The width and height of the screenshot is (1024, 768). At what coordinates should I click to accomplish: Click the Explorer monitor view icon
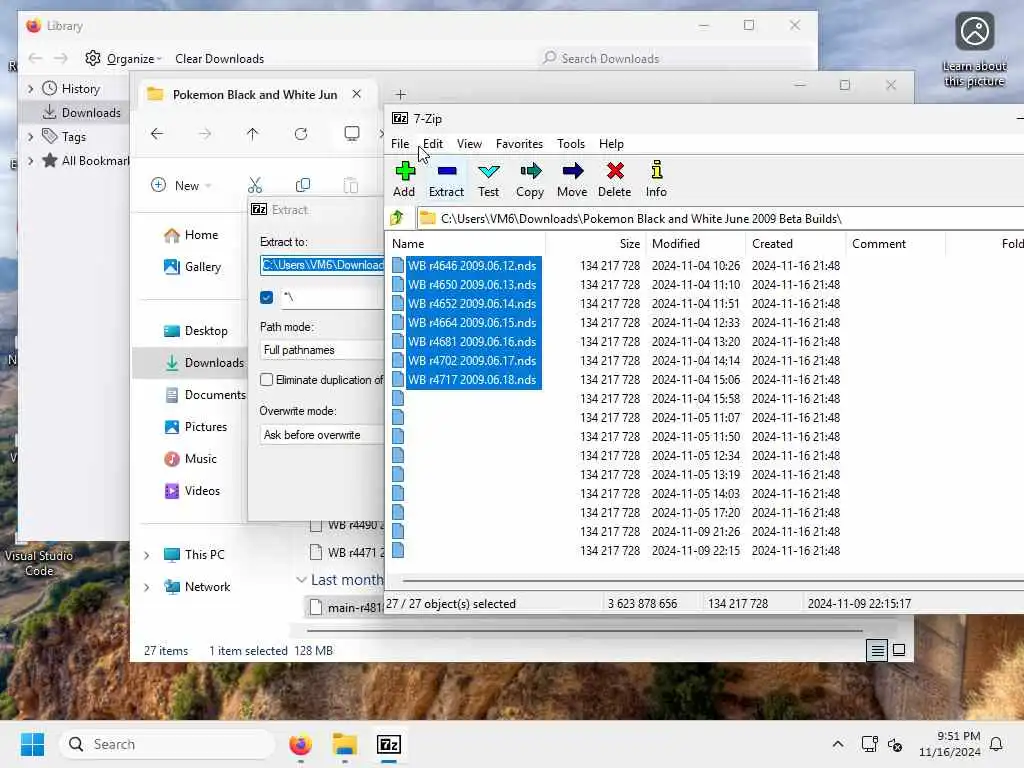point(352,134)
